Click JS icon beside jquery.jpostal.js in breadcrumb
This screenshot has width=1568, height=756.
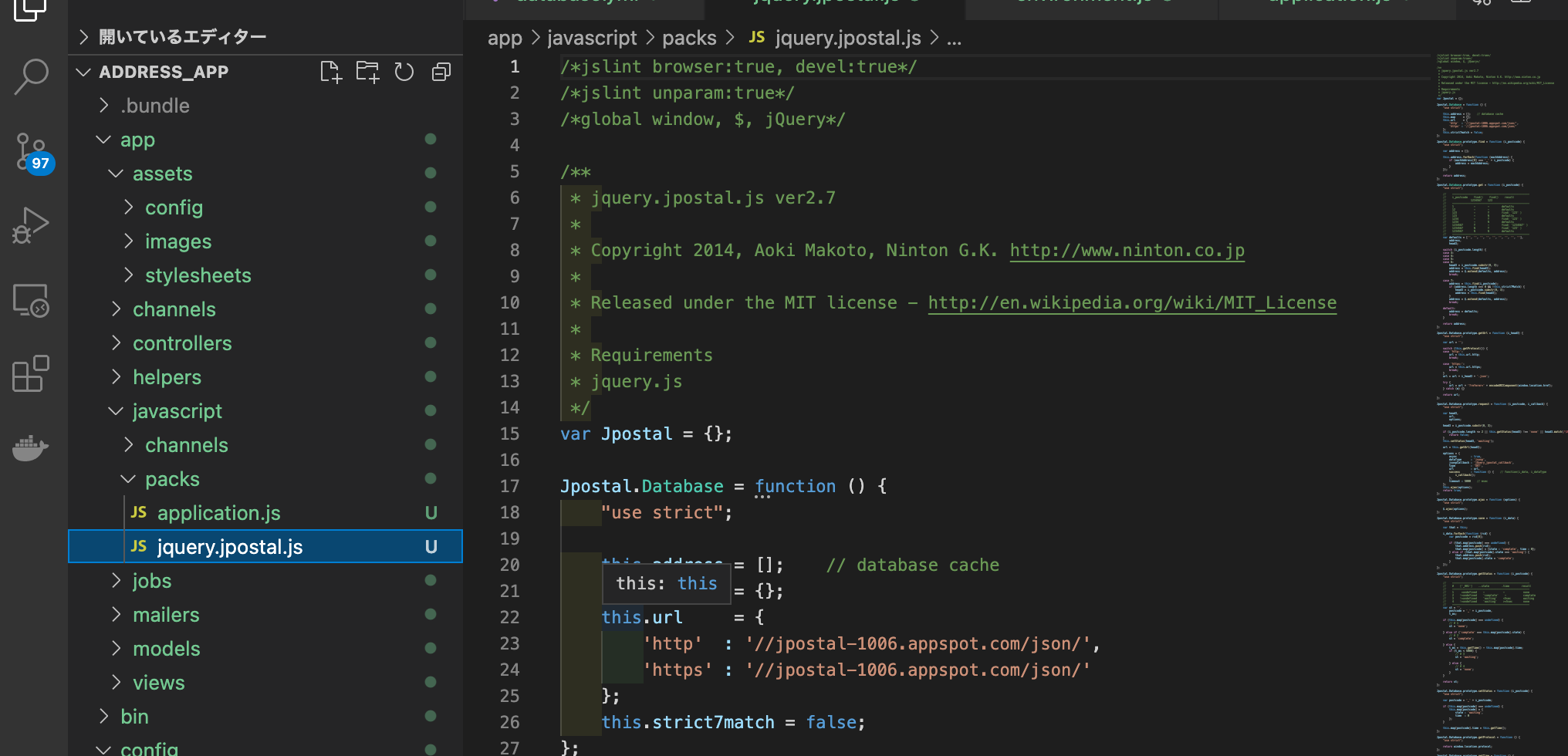click(x=757, y=37)
